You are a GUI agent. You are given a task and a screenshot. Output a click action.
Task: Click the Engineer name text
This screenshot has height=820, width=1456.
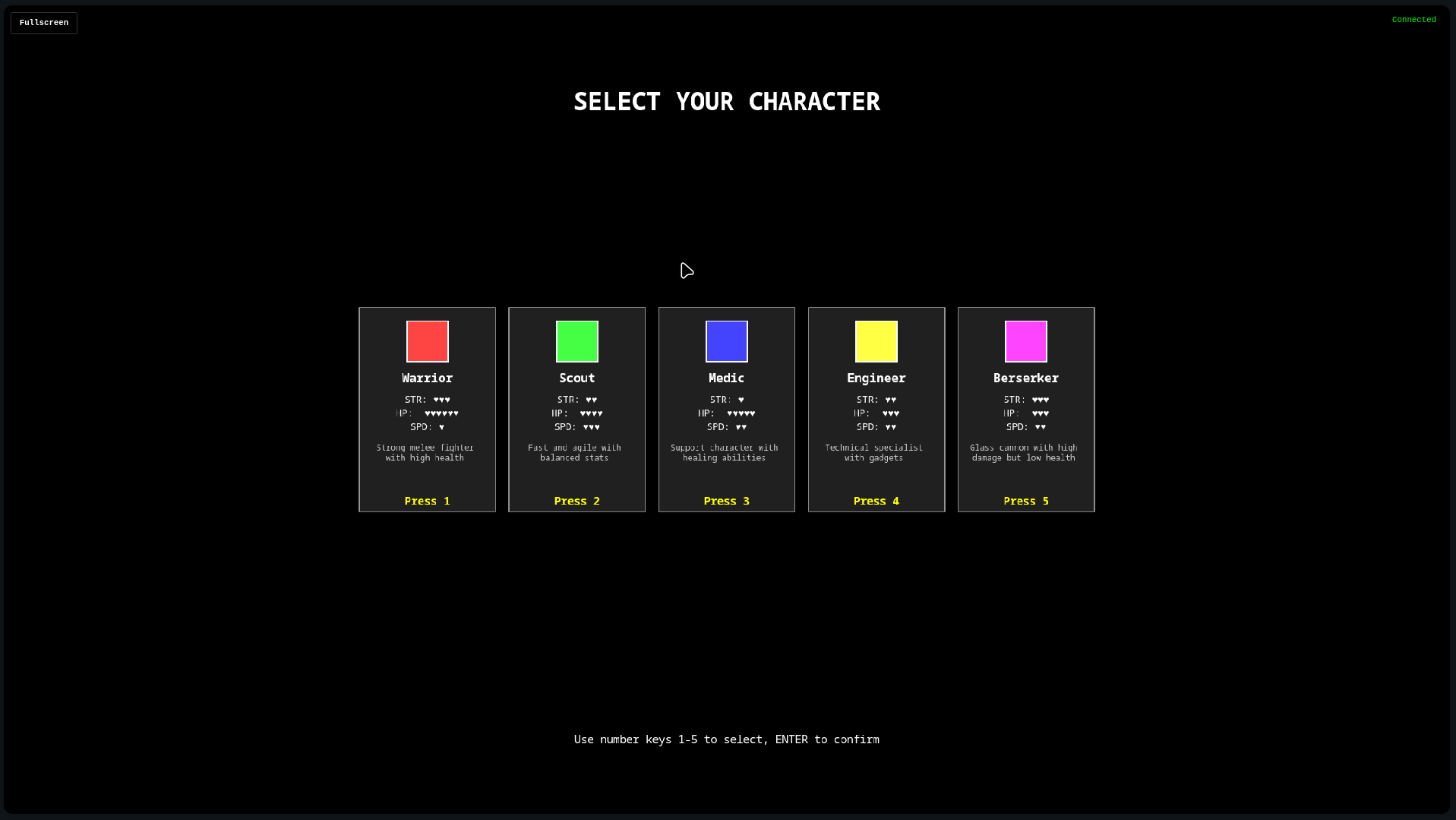tap(876, 378)
